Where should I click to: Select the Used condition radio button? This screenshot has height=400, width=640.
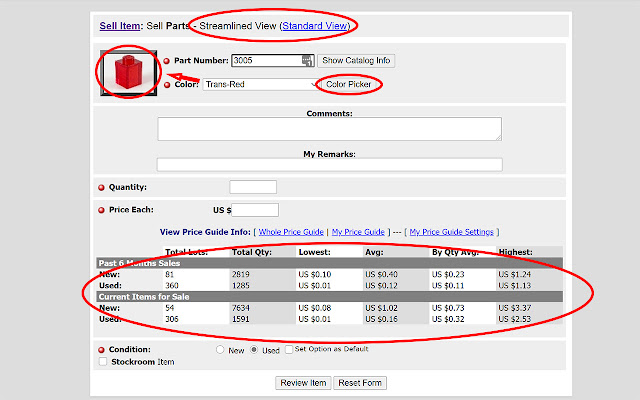pos(255,350)
